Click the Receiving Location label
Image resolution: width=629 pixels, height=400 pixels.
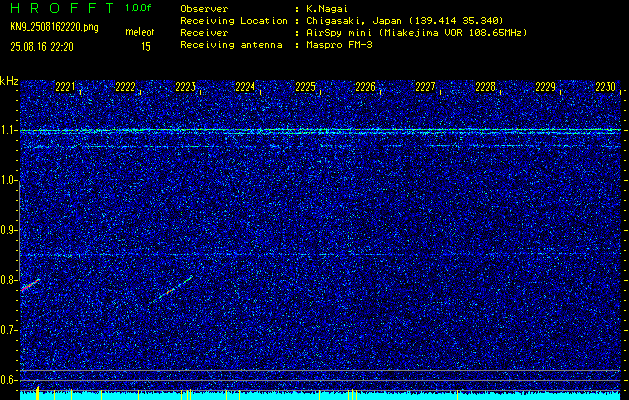pos(234,21)
